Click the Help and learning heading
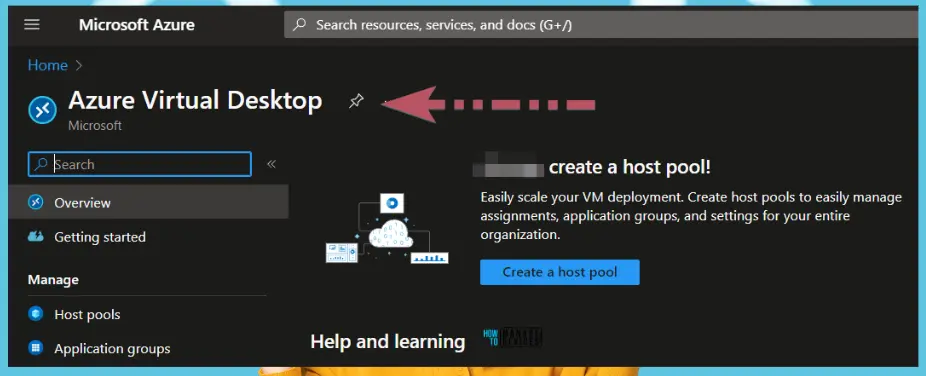The height and width of the screenshot is (376, 926). [x=387, y=341]
